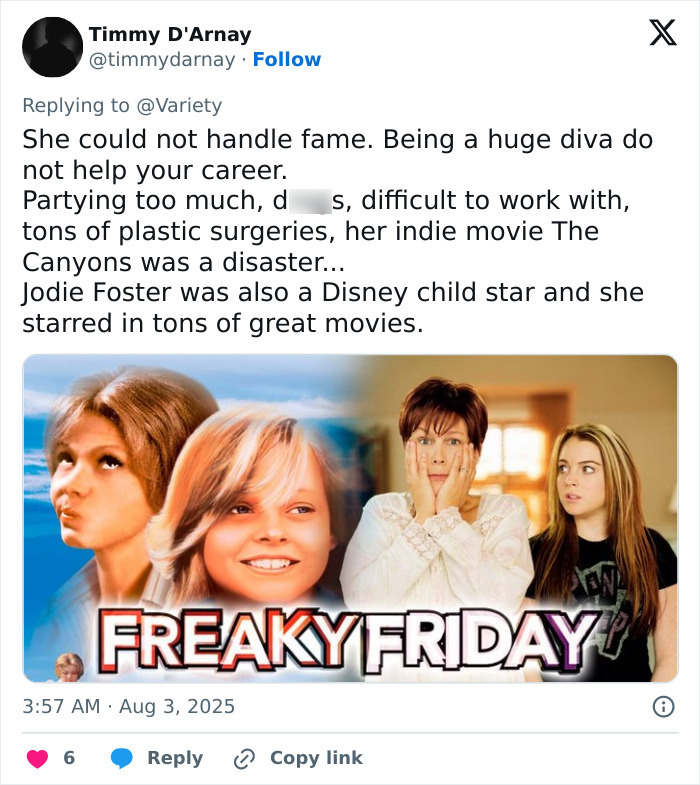700x785 pixels.
Task: Open the 3:57 AM Aug 3, 2025 timestamp
Action: pos(129,707)
